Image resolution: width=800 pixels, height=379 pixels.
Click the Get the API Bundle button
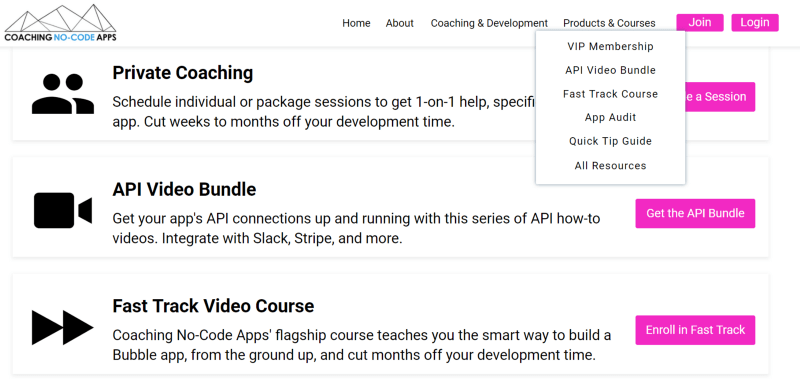[695, 213]
